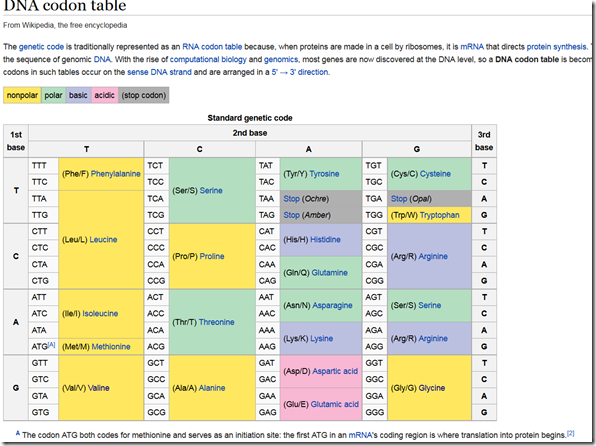Viewport: 596px width, 446px height.
Task: Open the Histidine link
Action: point(325,240)
